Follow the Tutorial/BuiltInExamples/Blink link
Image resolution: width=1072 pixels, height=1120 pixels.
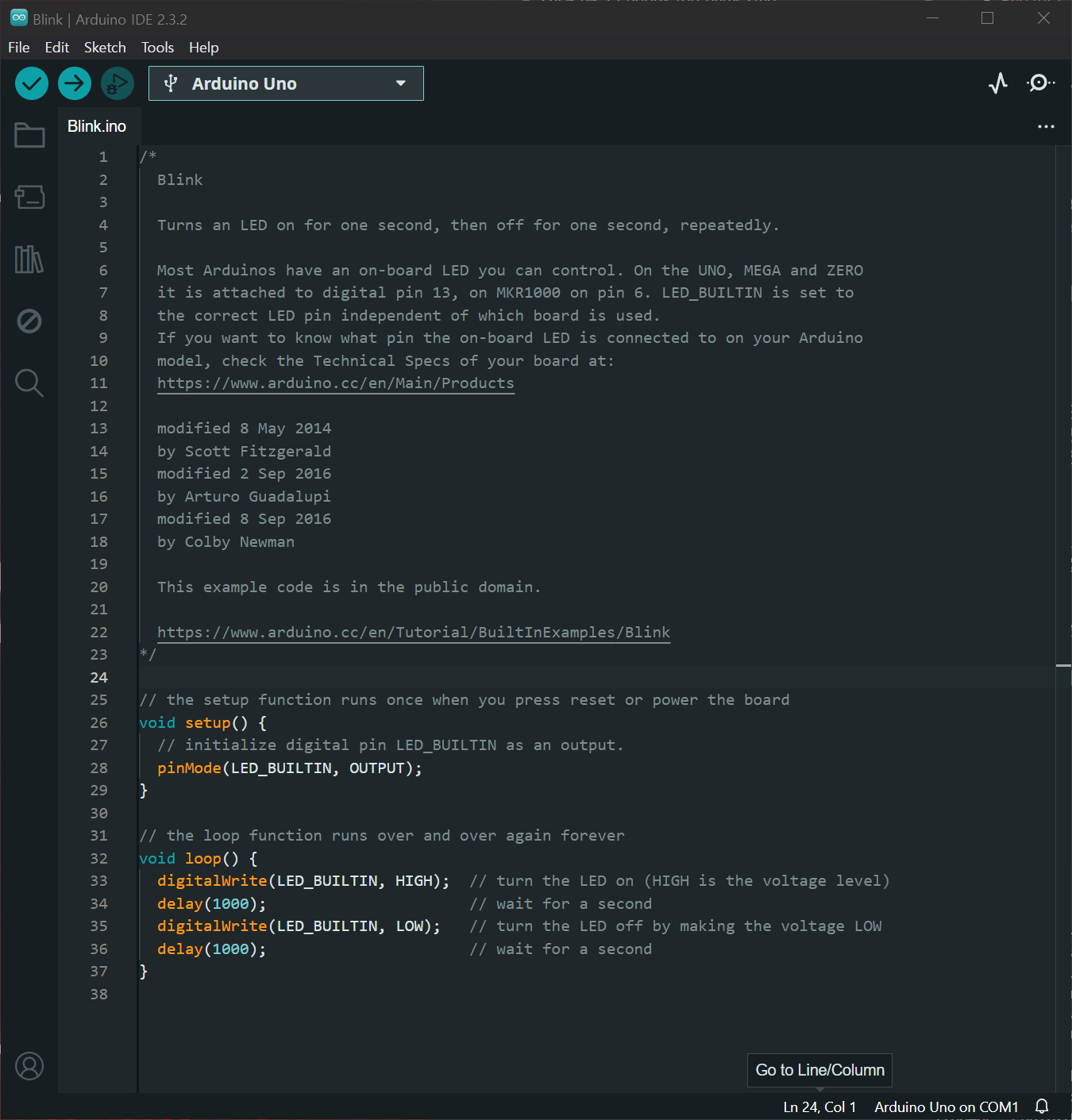pos(414,633)
